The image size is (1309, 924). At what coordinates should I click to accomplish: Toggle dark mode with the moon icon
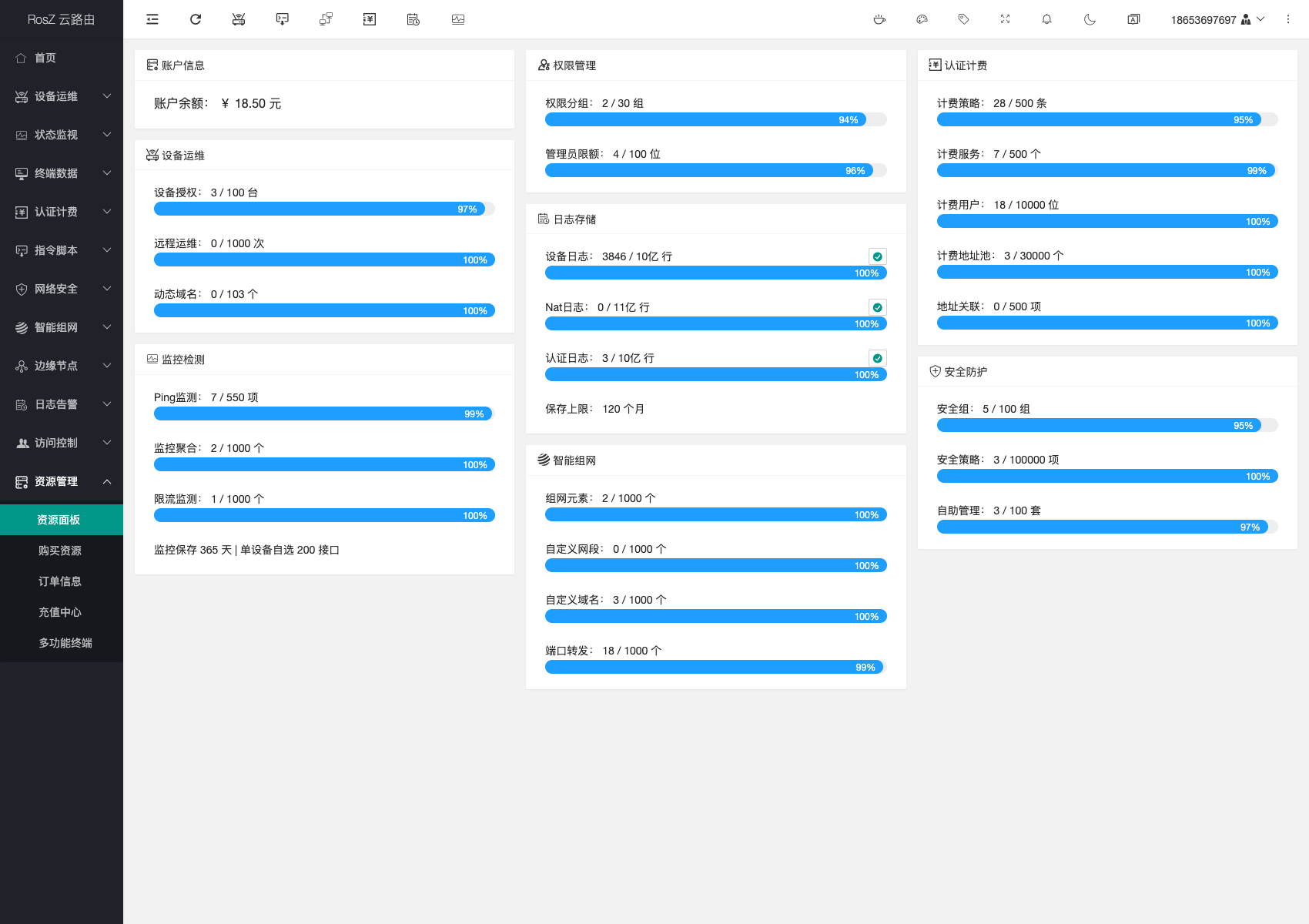pos(1090,19)
